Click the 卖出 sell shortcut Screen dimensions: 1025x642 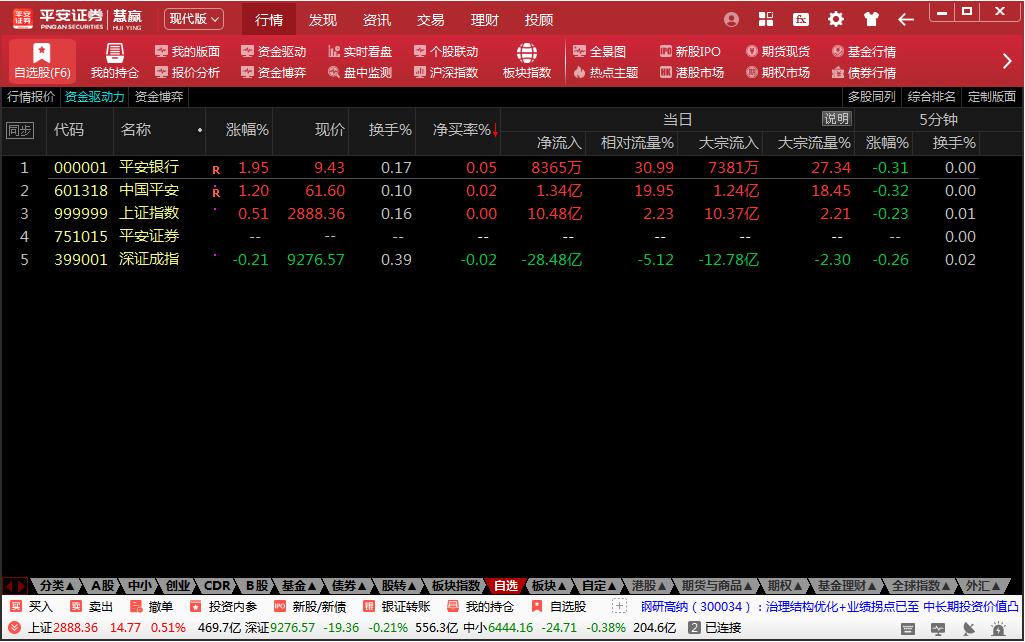click(x=92, y=607)
